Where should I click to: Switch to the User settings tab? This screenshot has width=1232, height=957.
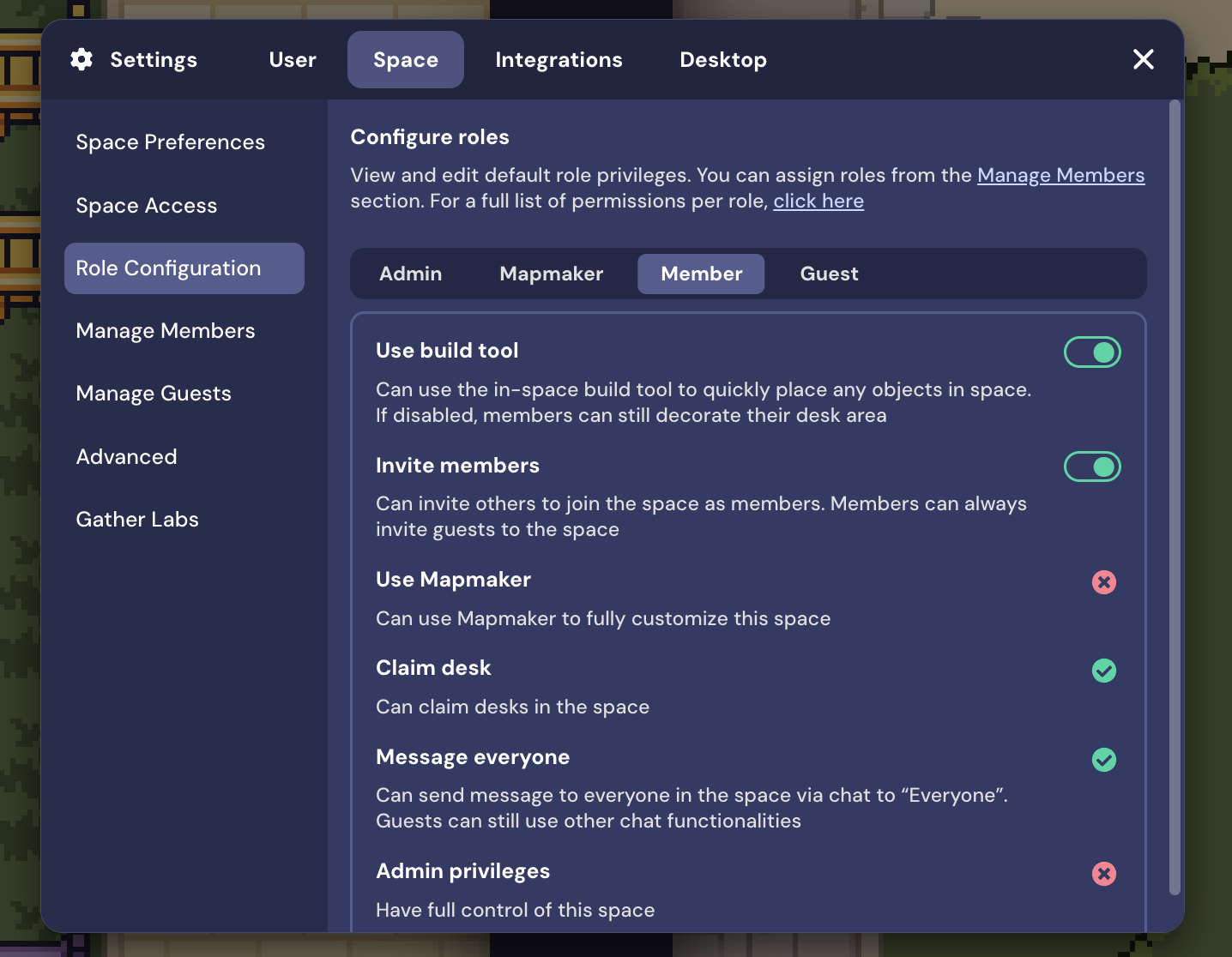pyautogui.click(x=293, y=60)
